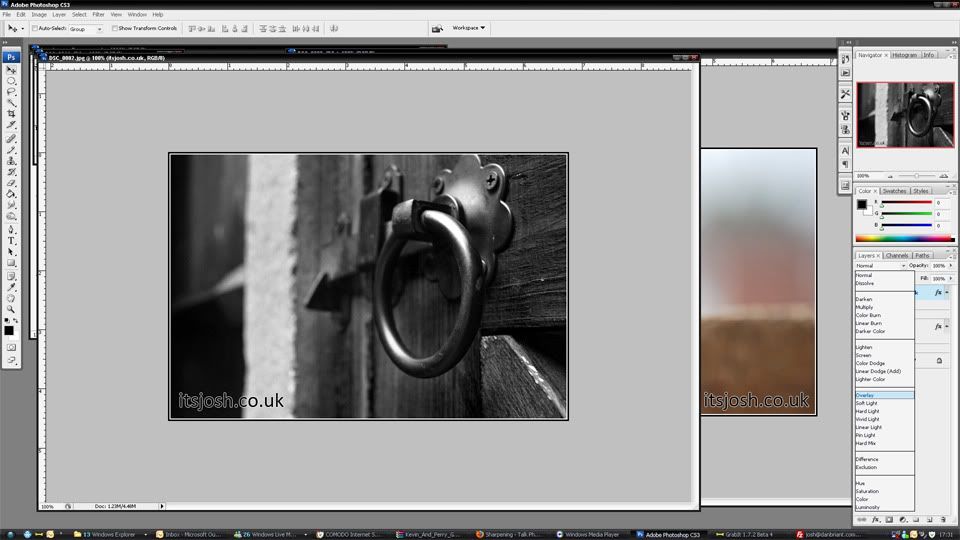Switch to Styles tab

pyautogui.click(x=921, y=191)
